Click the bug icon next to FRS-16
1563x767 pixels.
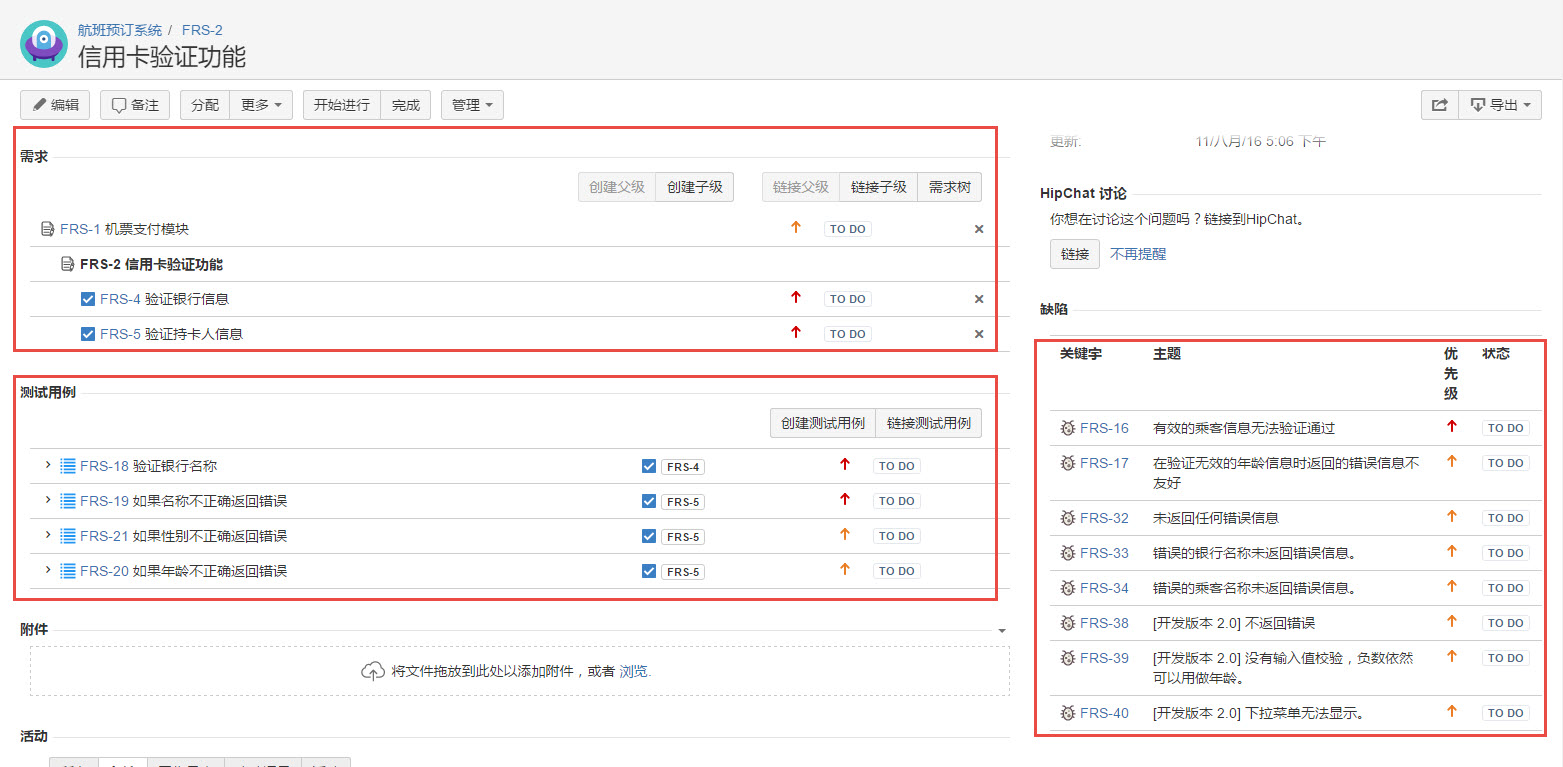(1067, 428)
